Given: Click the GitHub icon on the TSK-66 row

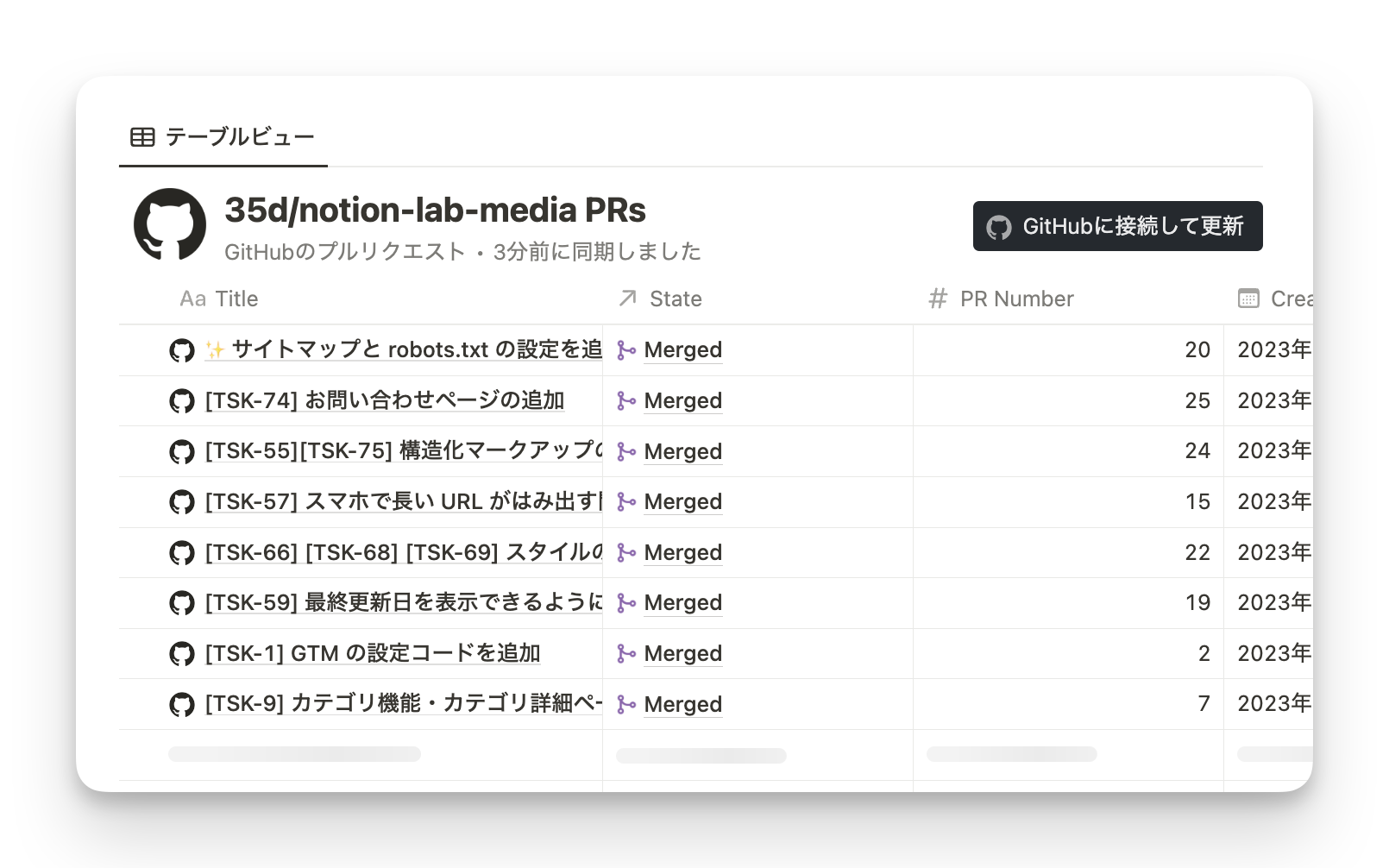Looking at the screenshot, I should coord(182,553).
